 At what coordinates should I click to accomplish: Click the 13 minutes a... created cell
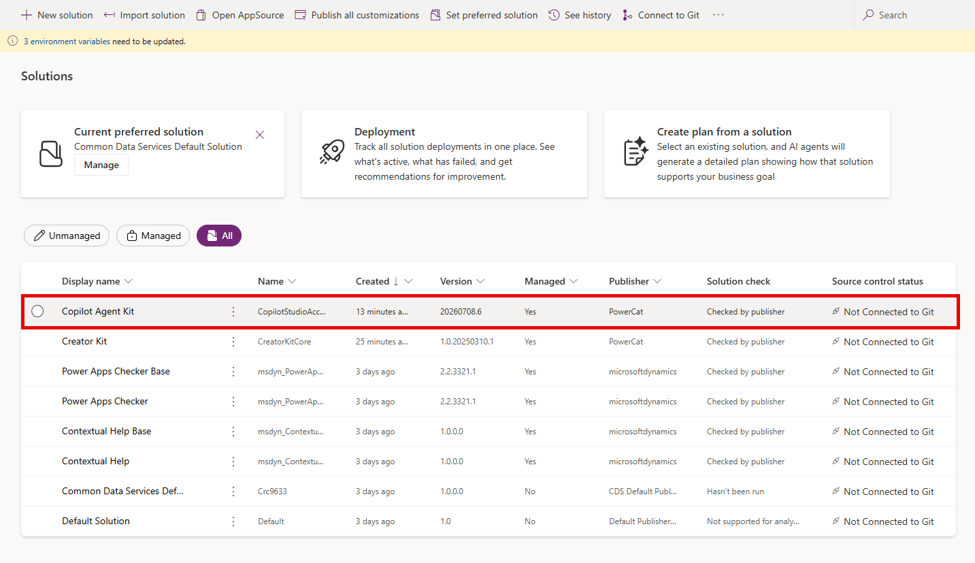(382, 312)
